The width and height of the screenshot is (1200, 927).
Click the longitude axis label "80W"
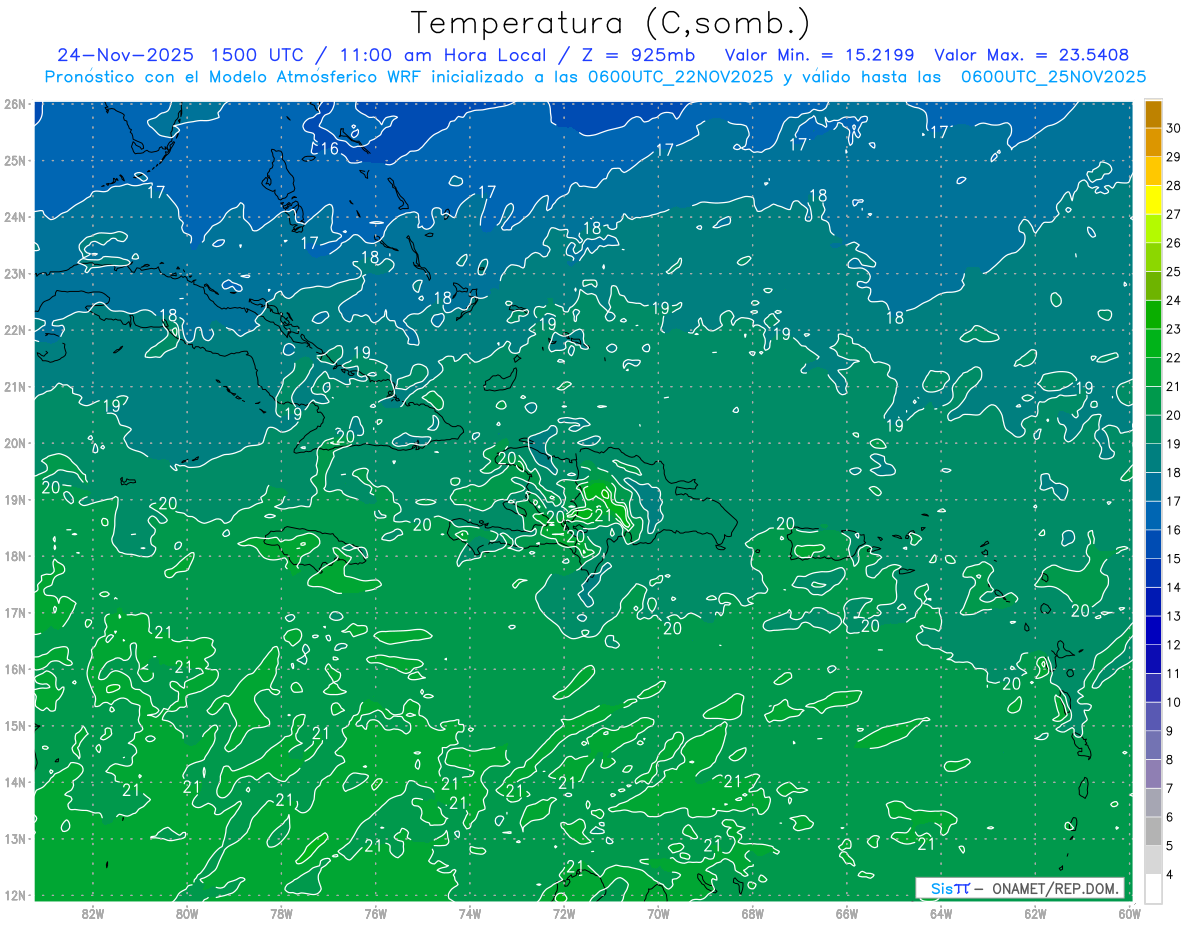[x=187, y=912]
